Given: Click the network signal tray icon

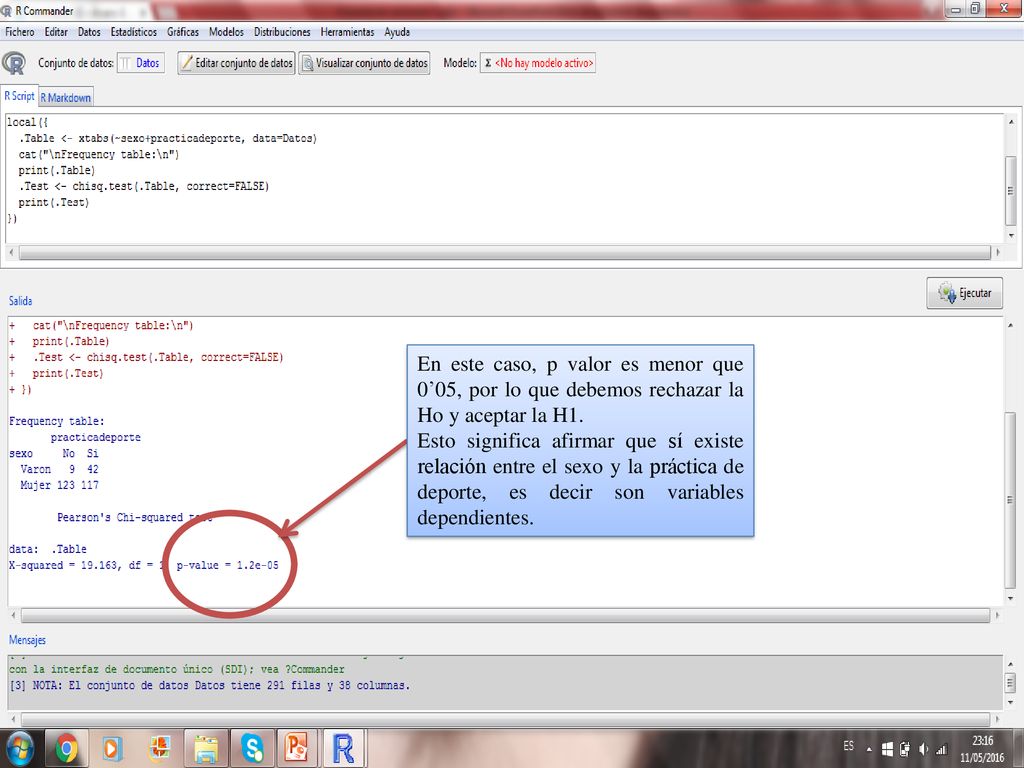Looking at the screenshot, I should pyautogui.click(x=942, y=749).
